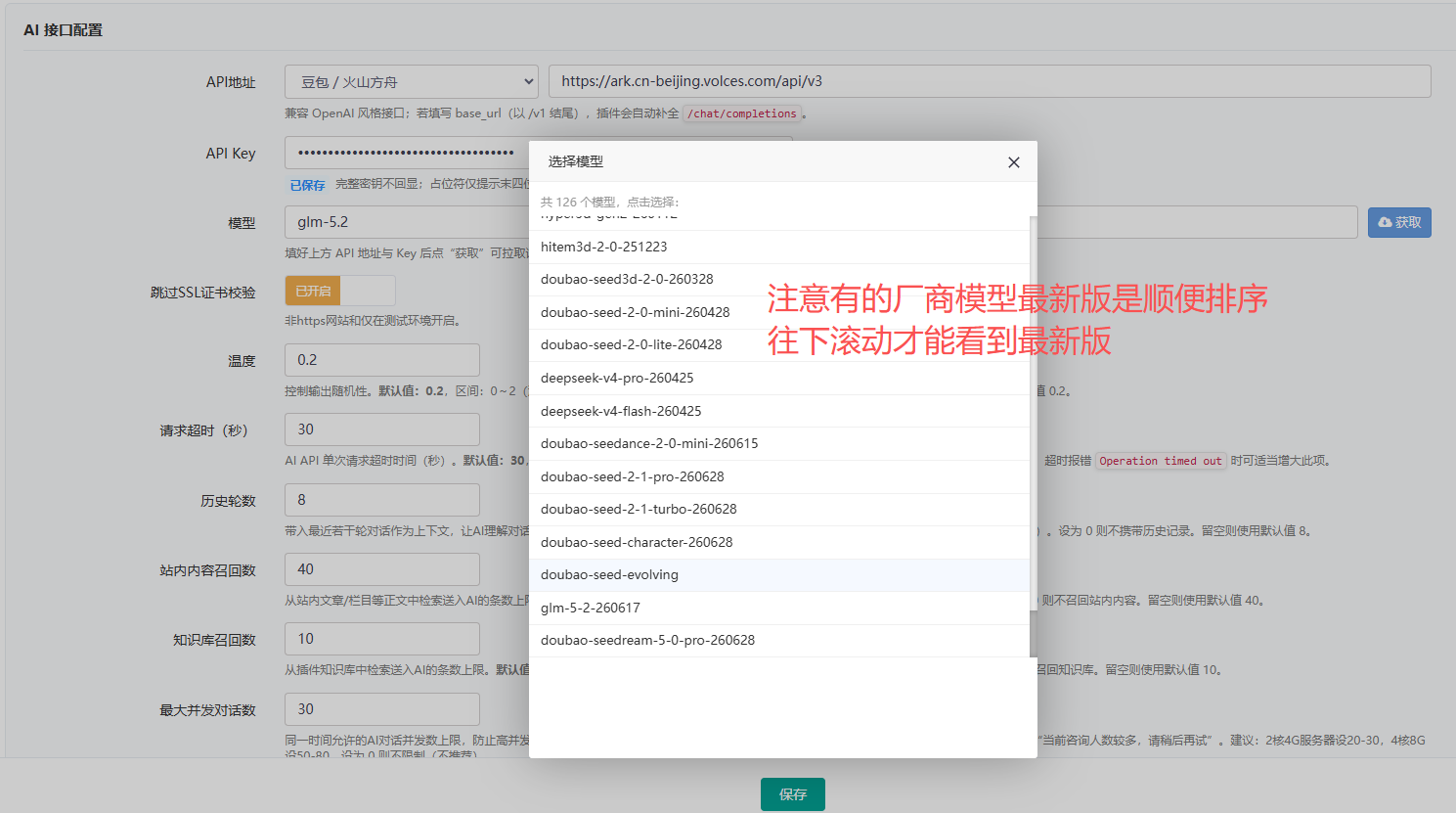This screenshot has height=813, width=1456.
Task: Click the 获取 cloud download button
Action: 1399,222
